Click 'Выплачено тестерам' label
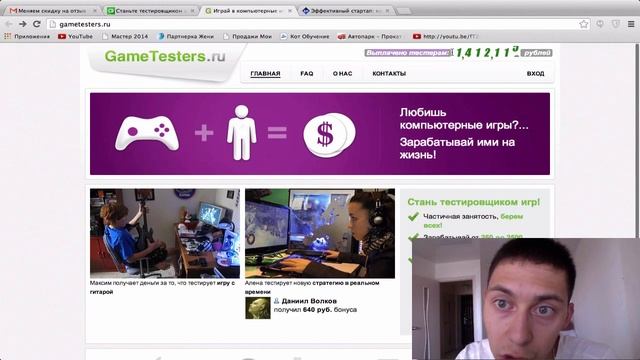640x360 pixels. pyautogui.click(x=407, y=53)
